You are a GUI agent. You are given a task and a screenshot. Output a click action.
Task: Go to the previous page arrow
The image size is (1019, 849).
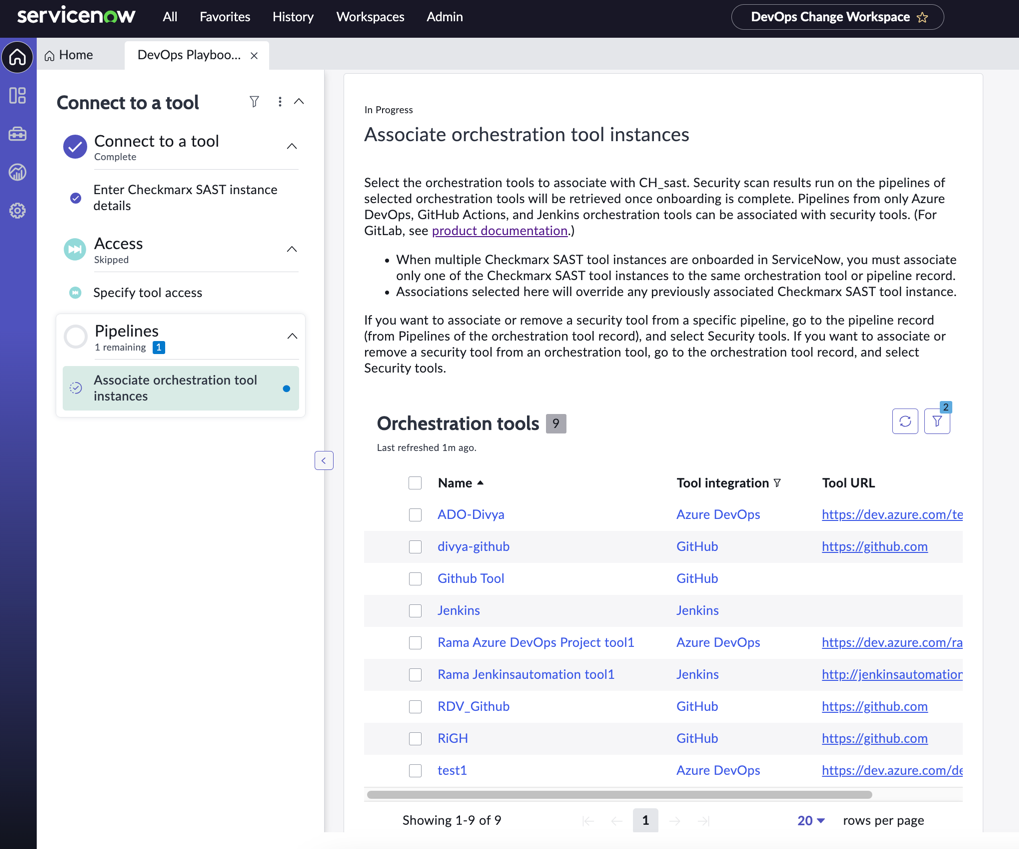(617, 821)
